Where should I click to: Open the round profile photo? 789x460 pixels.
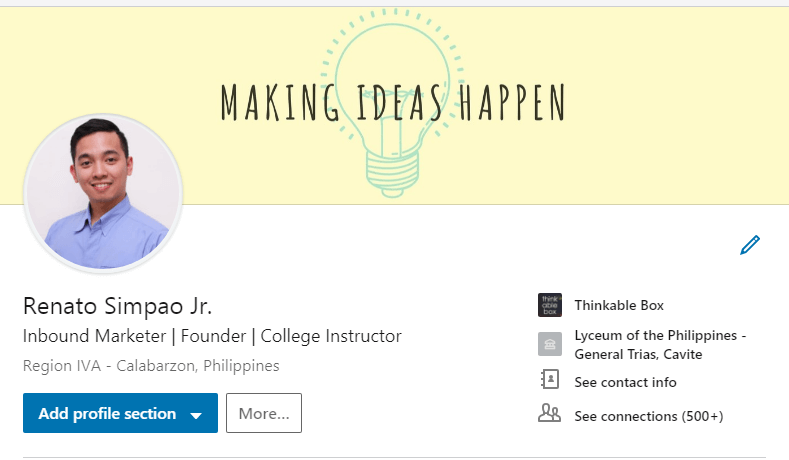click(x=103, y=194)
